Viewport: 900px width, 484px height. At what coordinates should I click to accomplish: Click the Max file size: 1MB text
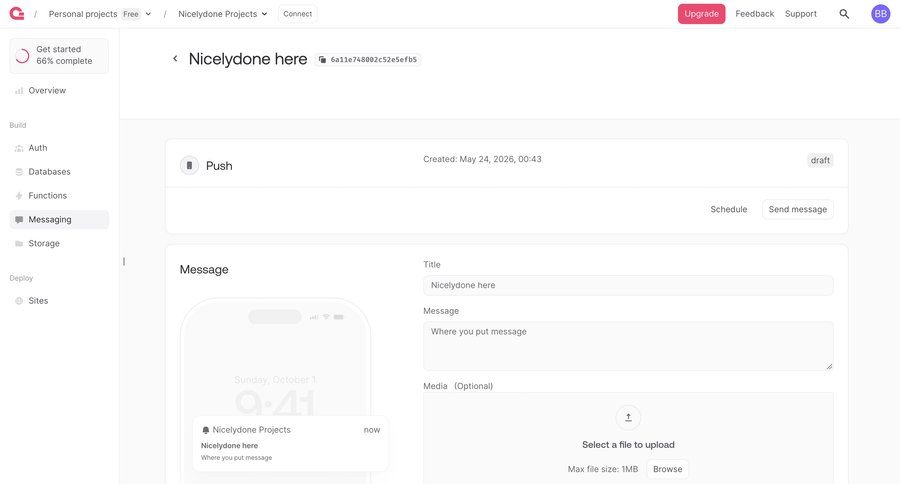click(x=603, y=469)
